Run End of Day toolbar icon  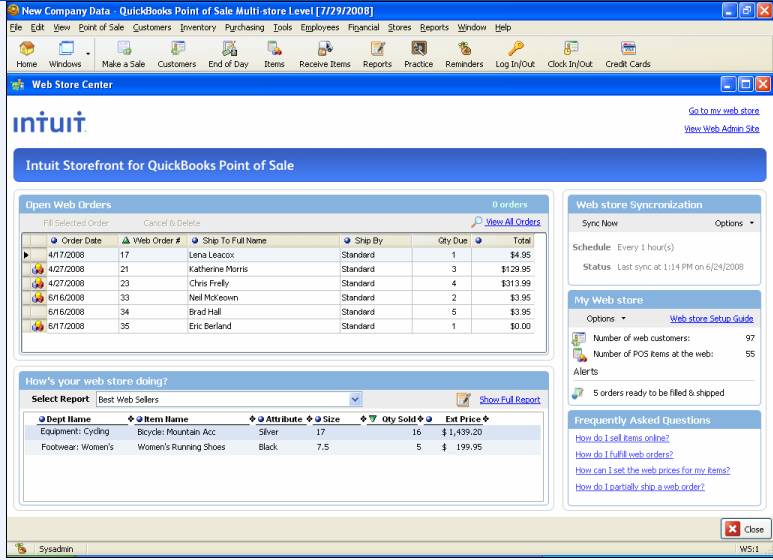228,54
